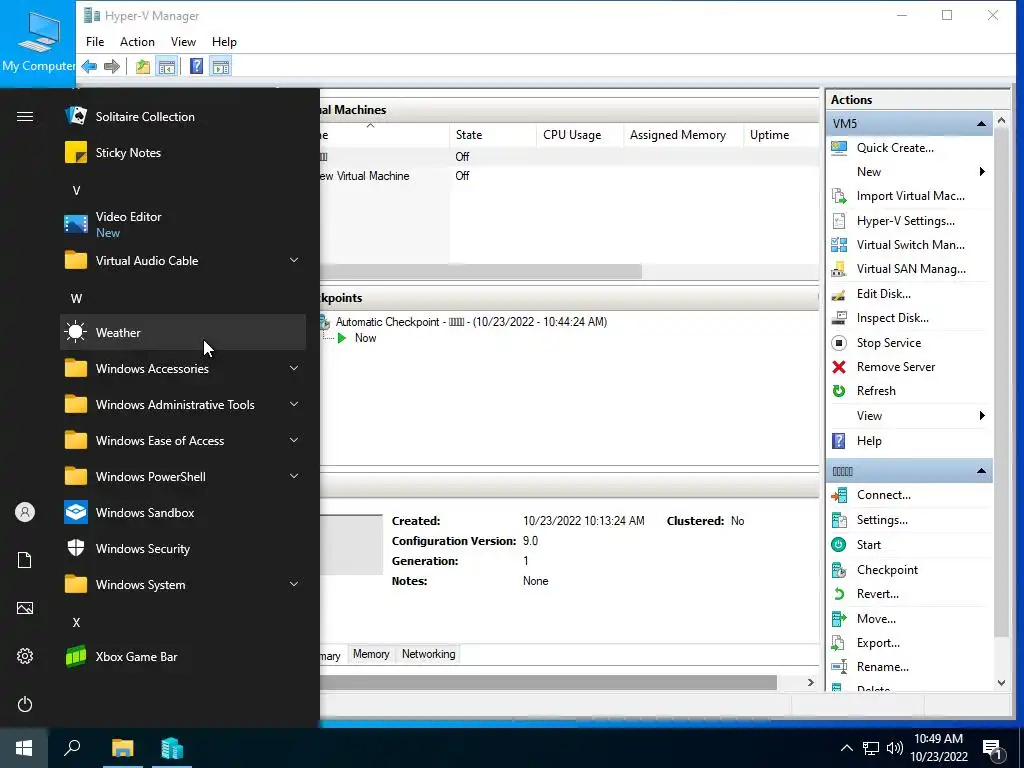Viewport: 1024px width, 768px height.
Task: Expand the Virtual Audio Cable folder
Action: 183,261
